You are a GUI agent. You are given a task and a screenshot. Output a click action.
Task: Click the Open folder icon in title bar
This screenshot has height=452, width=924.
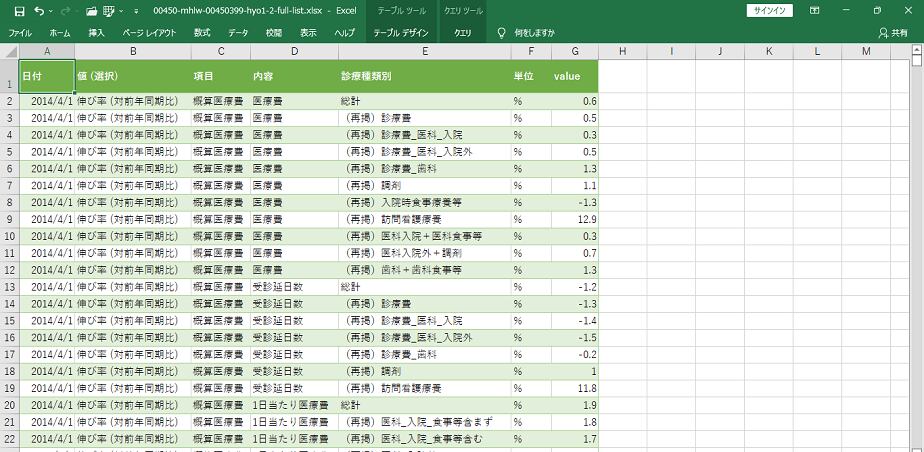click(91, 10)
